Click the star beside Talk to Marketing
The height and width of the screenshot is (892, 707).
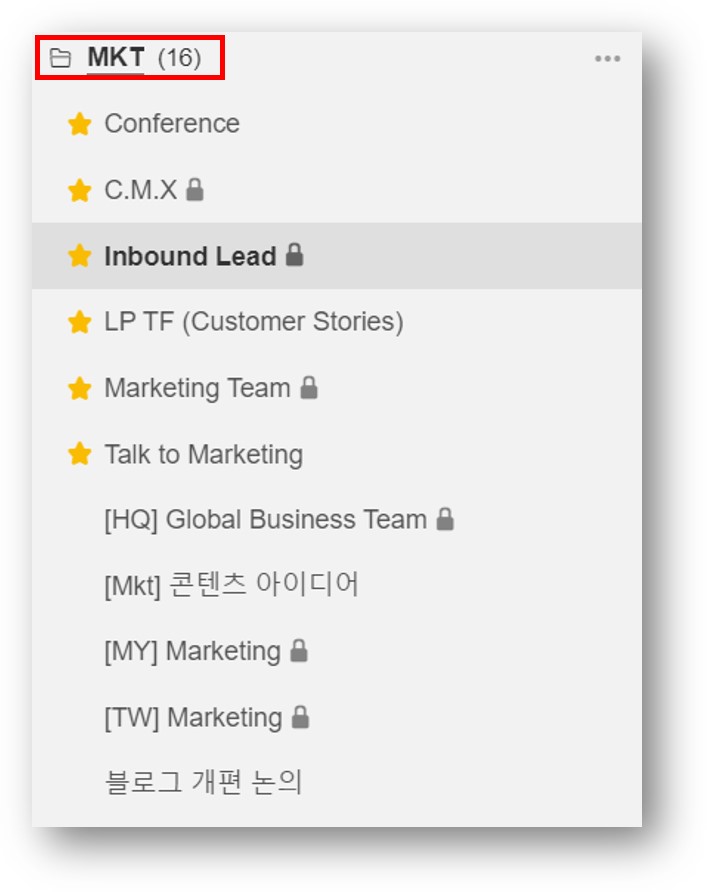pos(79,454)
